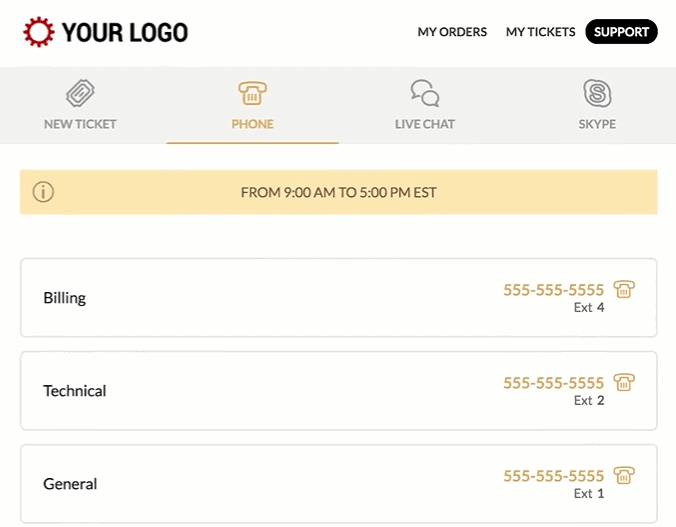Click the Support button
This screenshot has height=527, width=676.
(621, 31)
